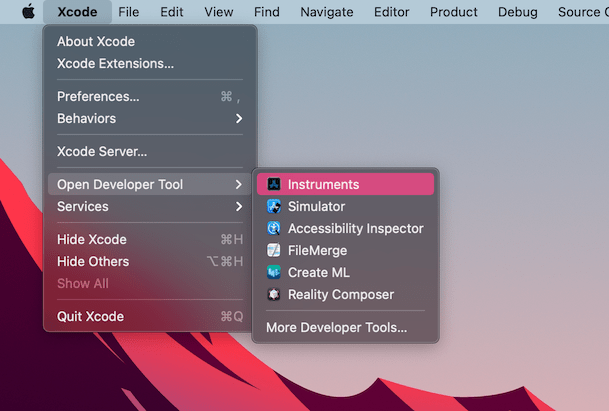
Task: Expand the Behaviors submenu arrow
Action: (238, 119)
